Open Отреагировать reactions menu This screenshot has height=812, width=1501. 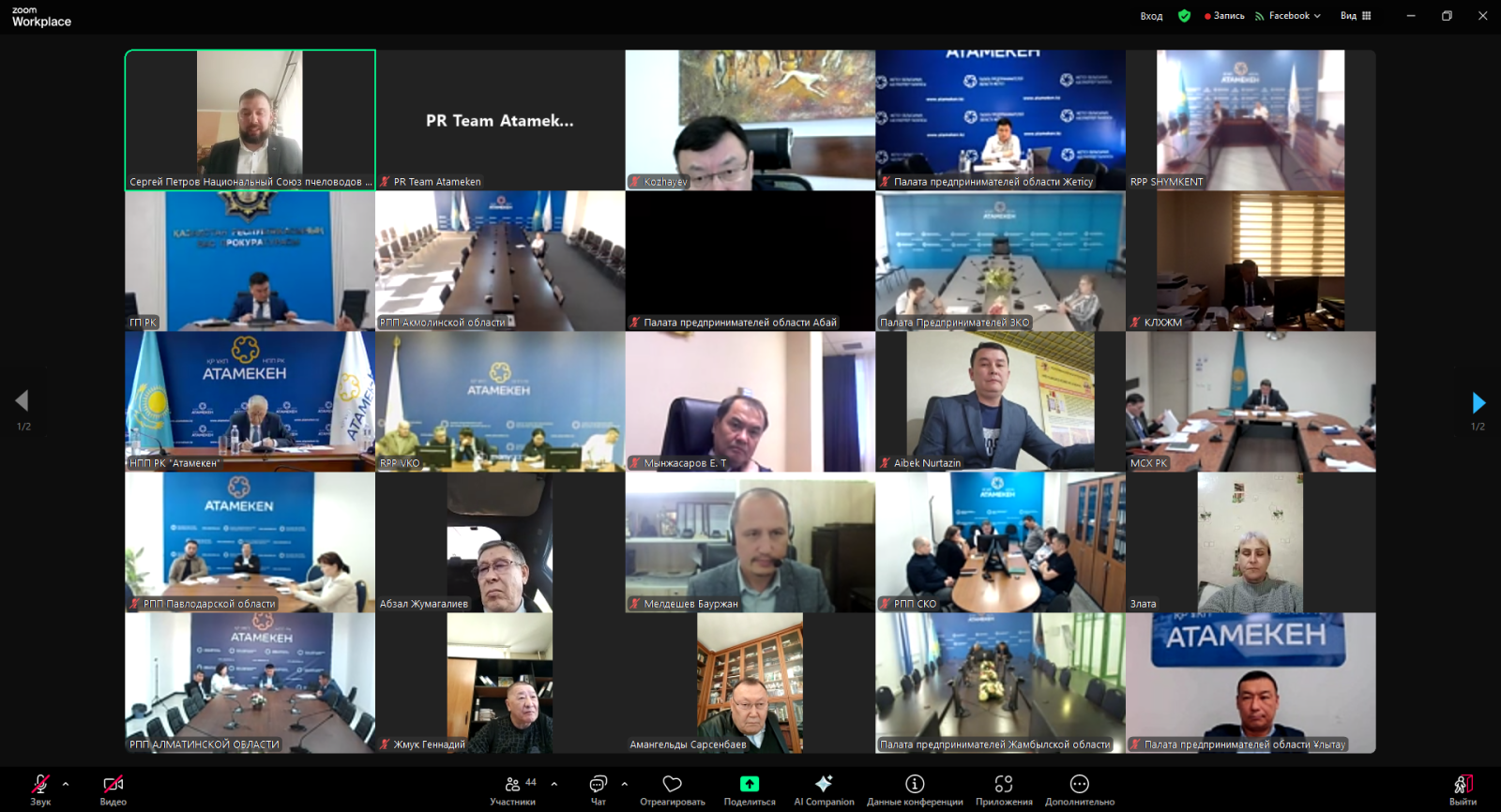click(x=673, y=789)
